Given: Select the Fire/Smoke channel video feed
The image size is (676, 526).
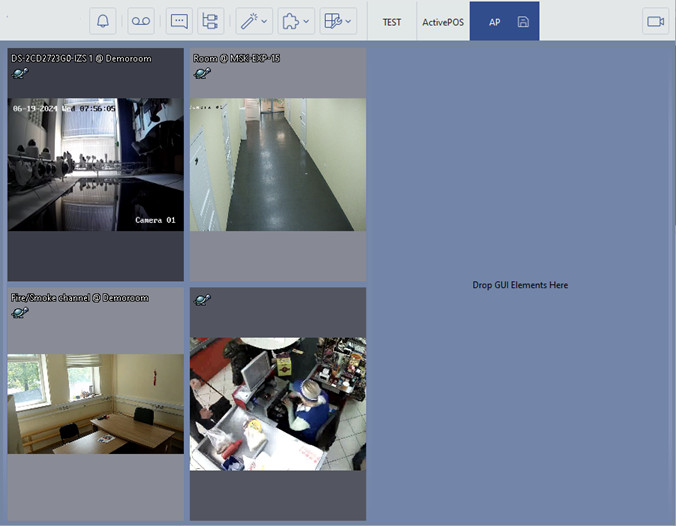Looking at the screenshot, I should (95, 403).
